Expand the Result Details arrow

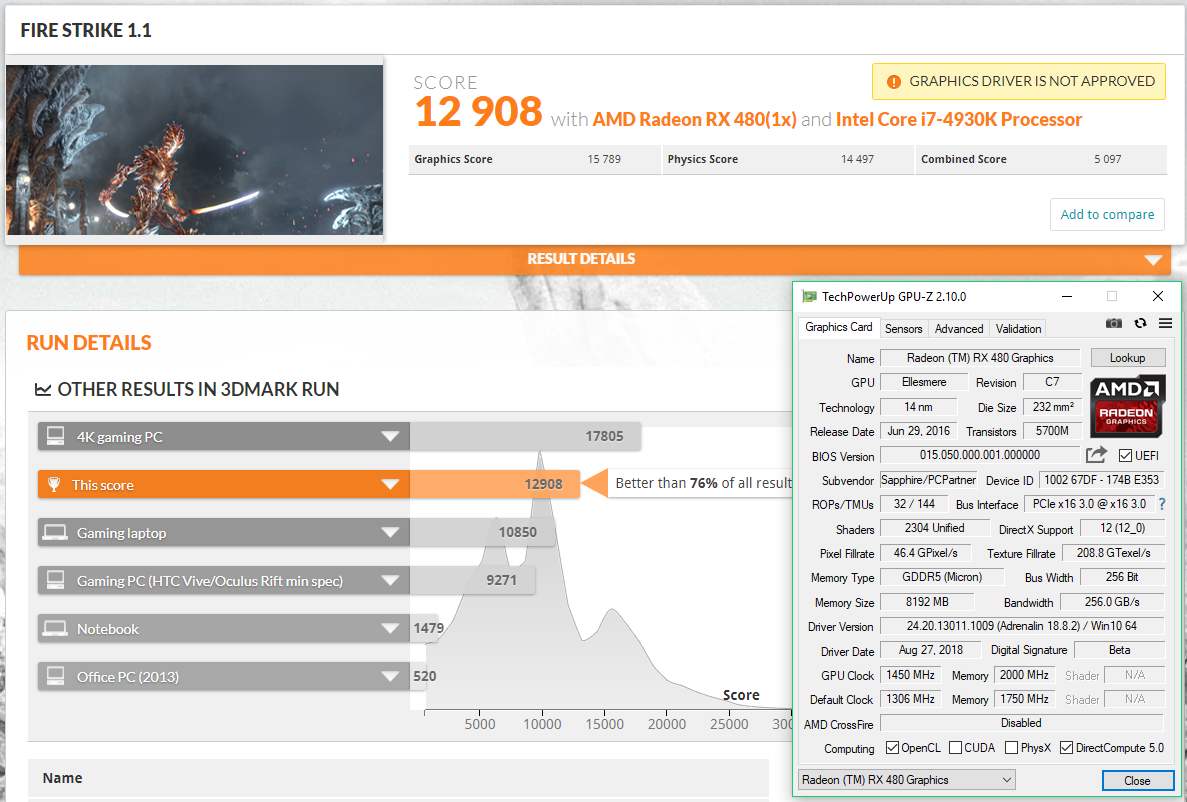1153,260
